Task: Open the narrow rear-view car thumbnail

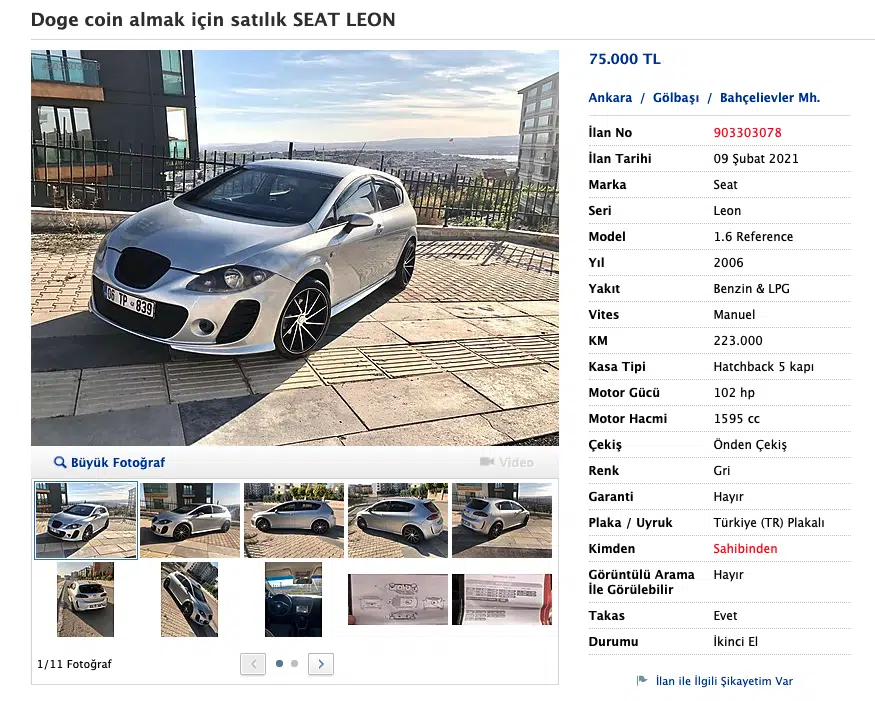Action: coord(85,599)
